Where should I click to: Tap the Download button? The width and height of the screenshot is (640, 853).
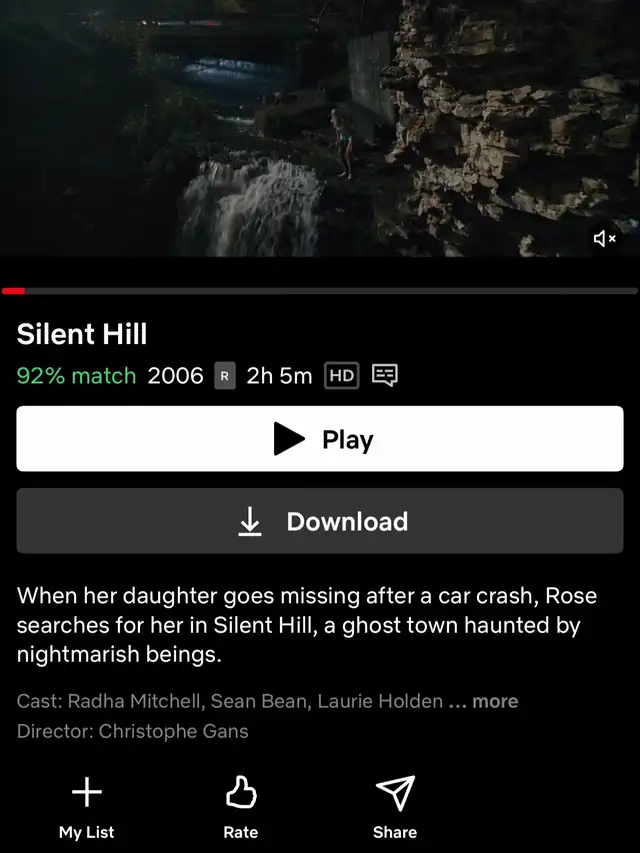click(x=320, y=521)
